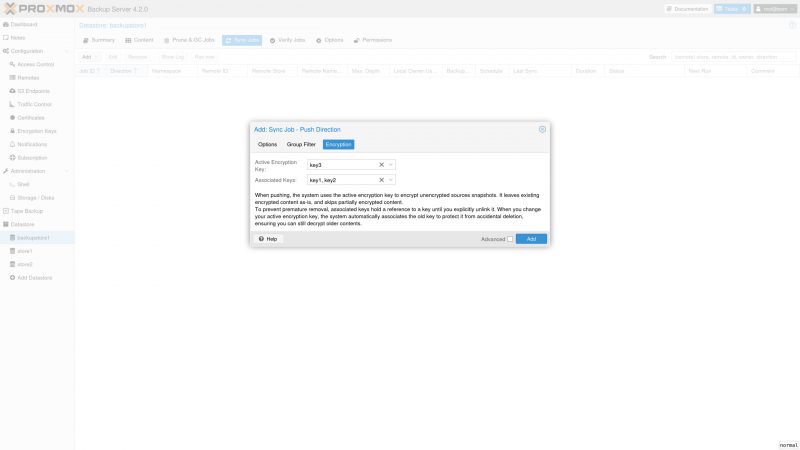
Task: Enable the Advanced checkbox
Action: pyautogui.click(x=510, y=239)
